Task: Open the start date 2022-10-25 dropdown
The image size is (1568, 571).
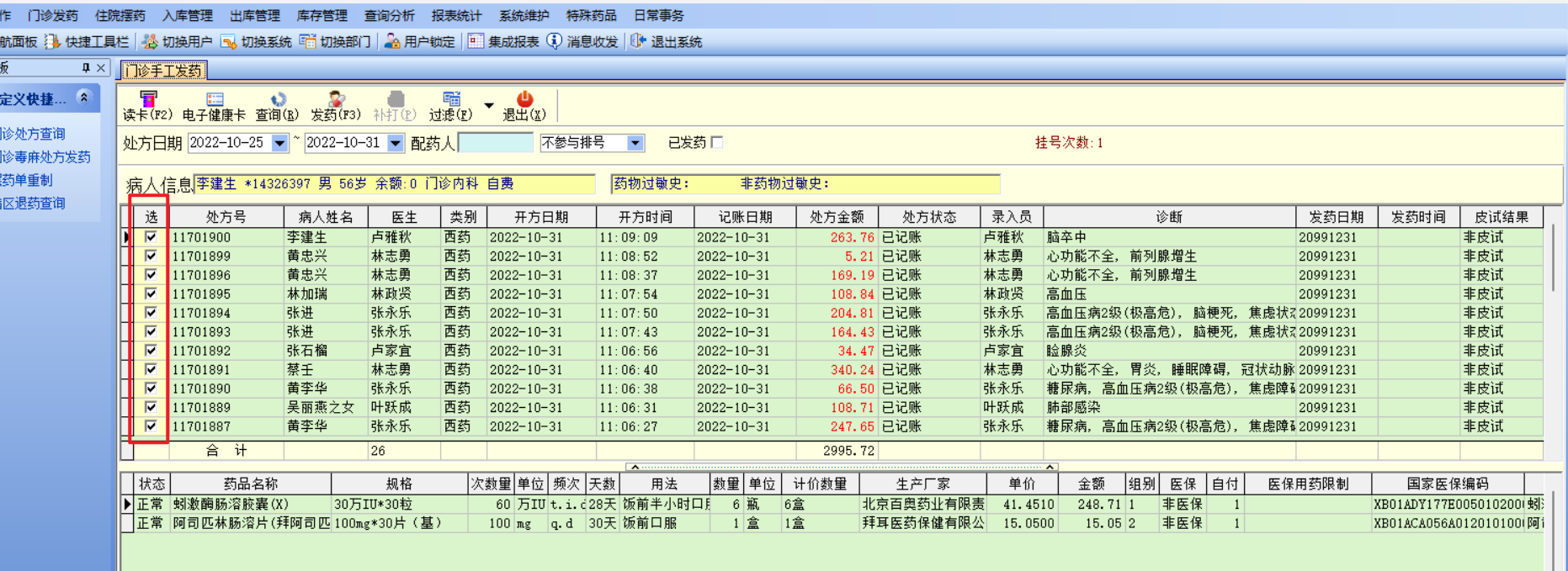Action: [x=279, y=143]
